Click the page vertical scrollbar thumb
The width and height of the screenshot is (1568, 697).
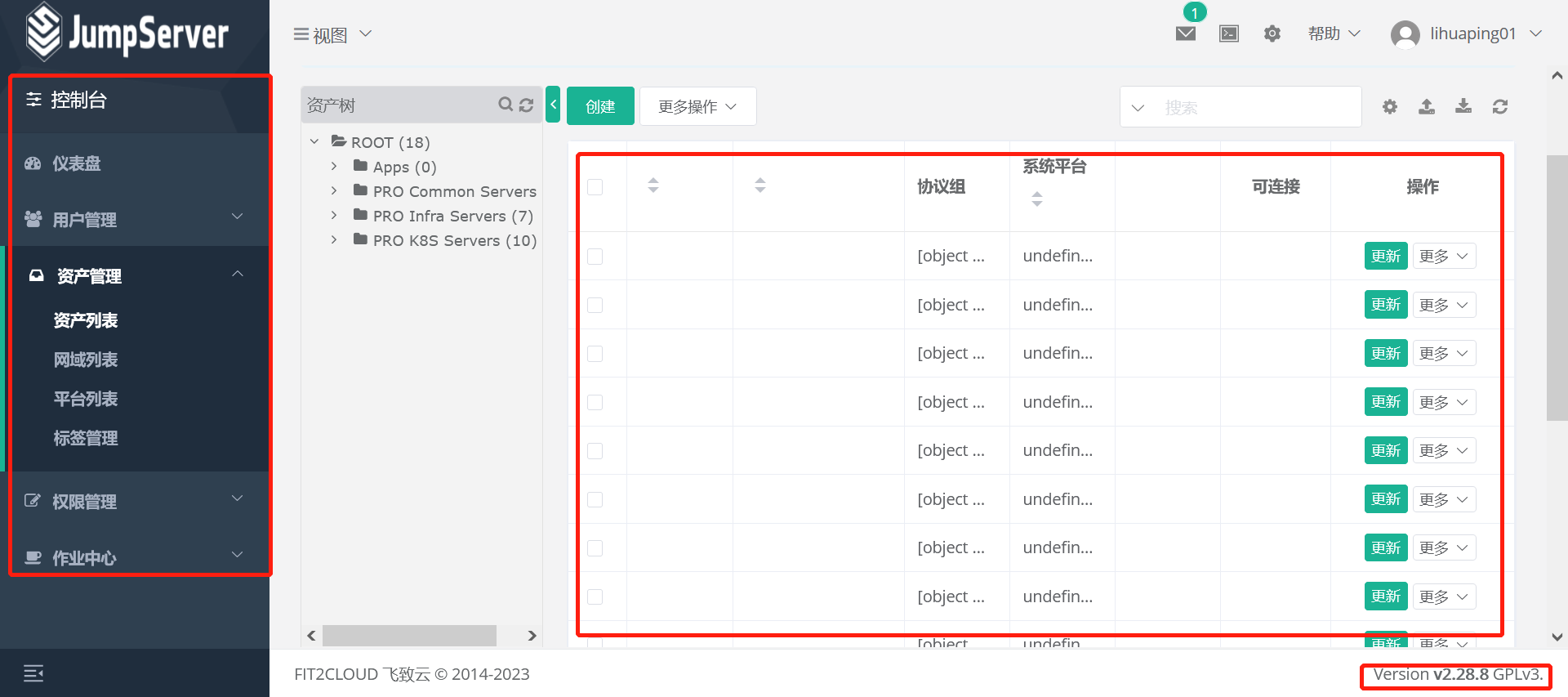click(x=1557, y=288)
